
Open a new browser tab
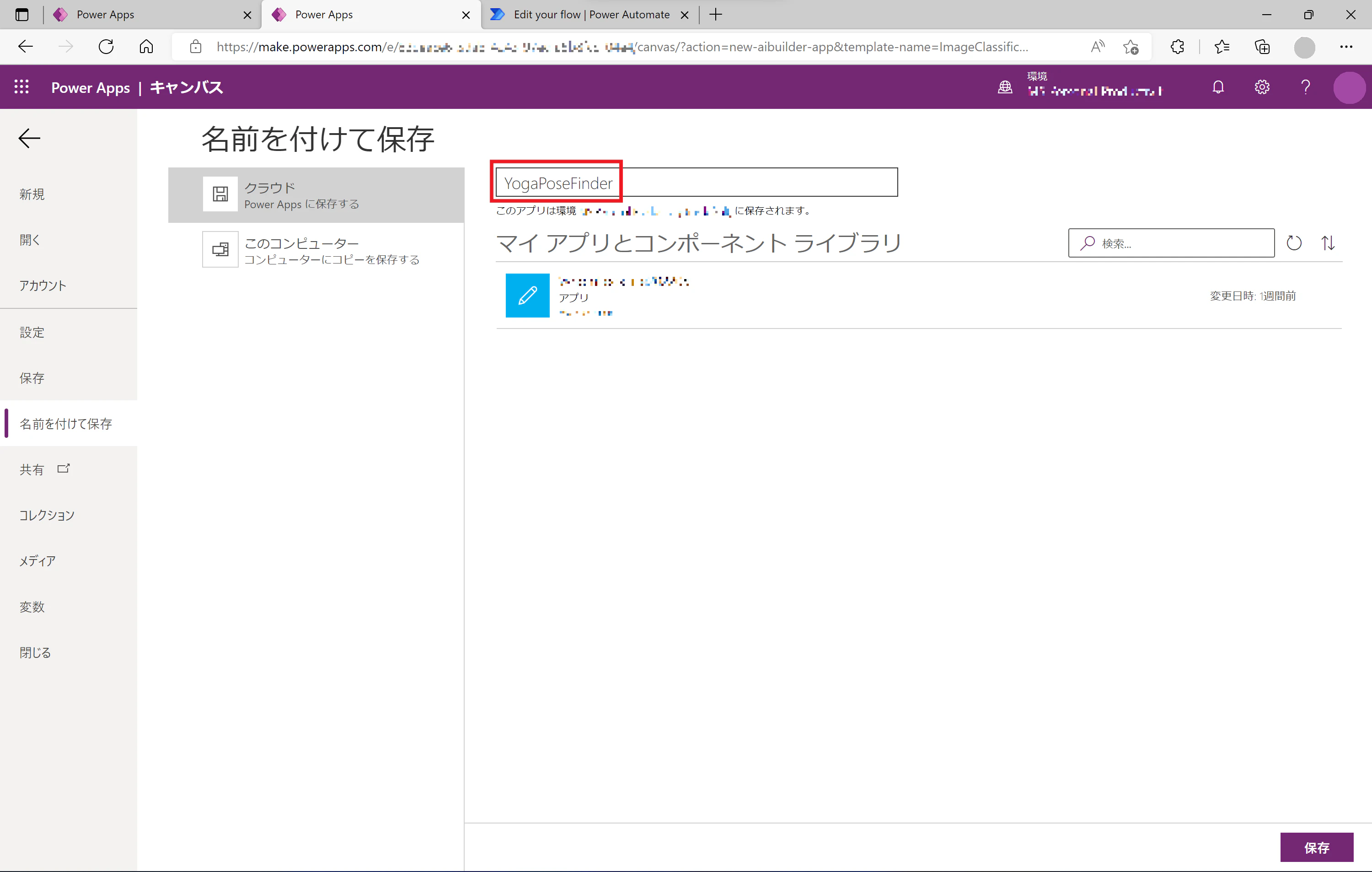coord(716,15)
